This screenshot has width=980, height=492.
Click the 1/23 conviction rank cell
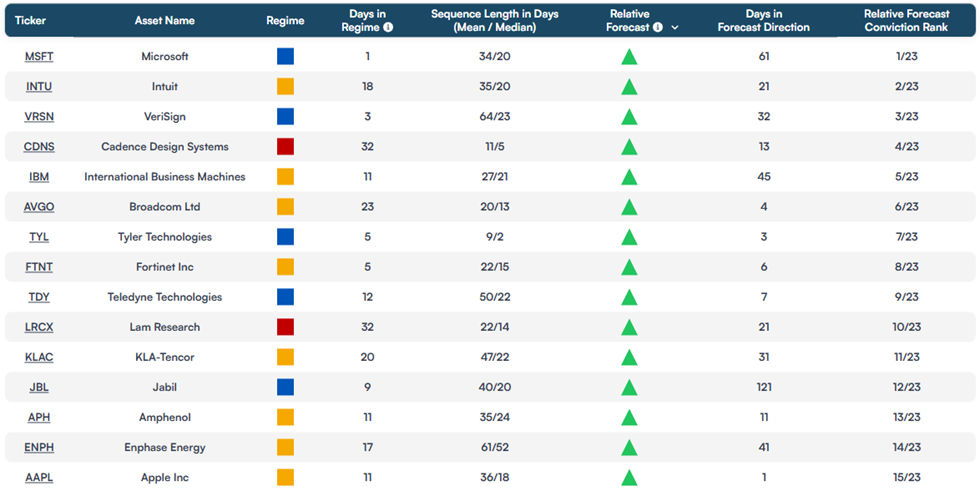906,56
